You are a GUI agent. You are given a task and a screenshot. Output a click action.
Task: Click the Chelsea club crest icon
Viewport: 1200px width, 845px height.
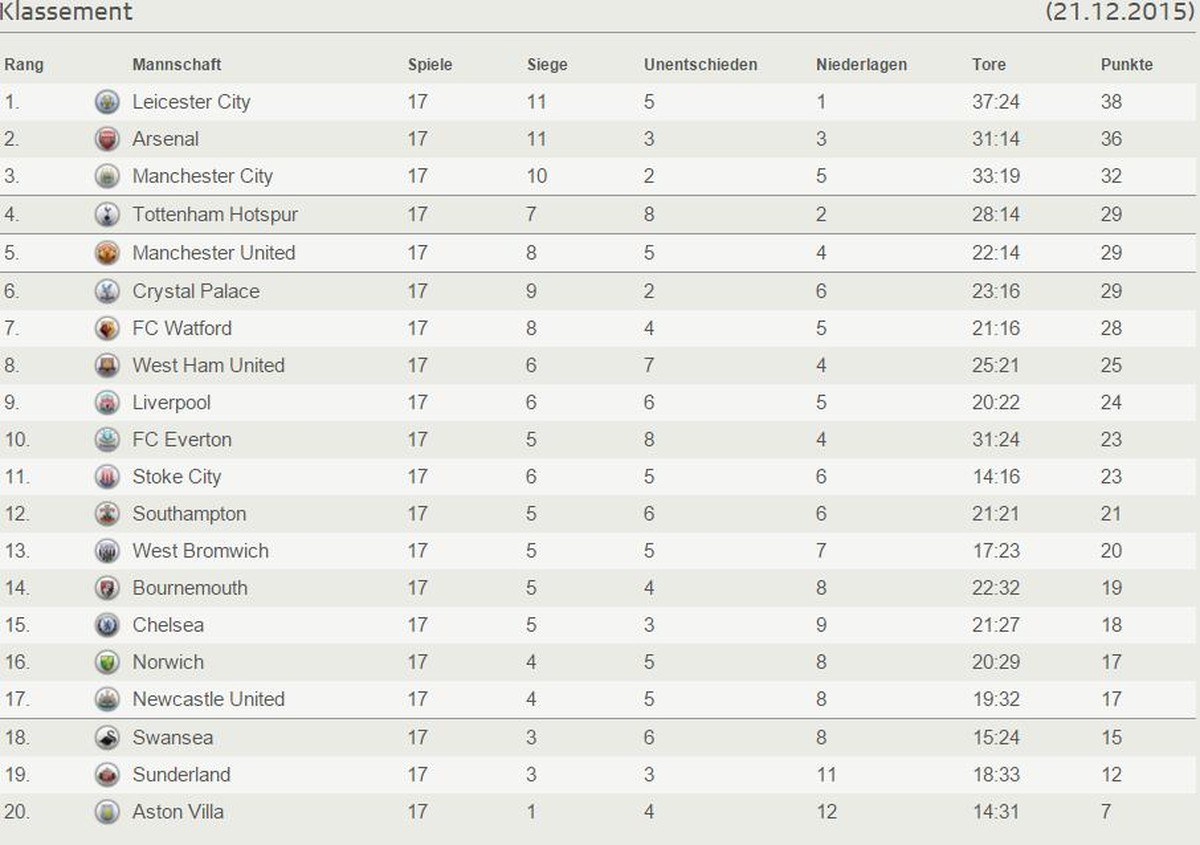point(107,625)
